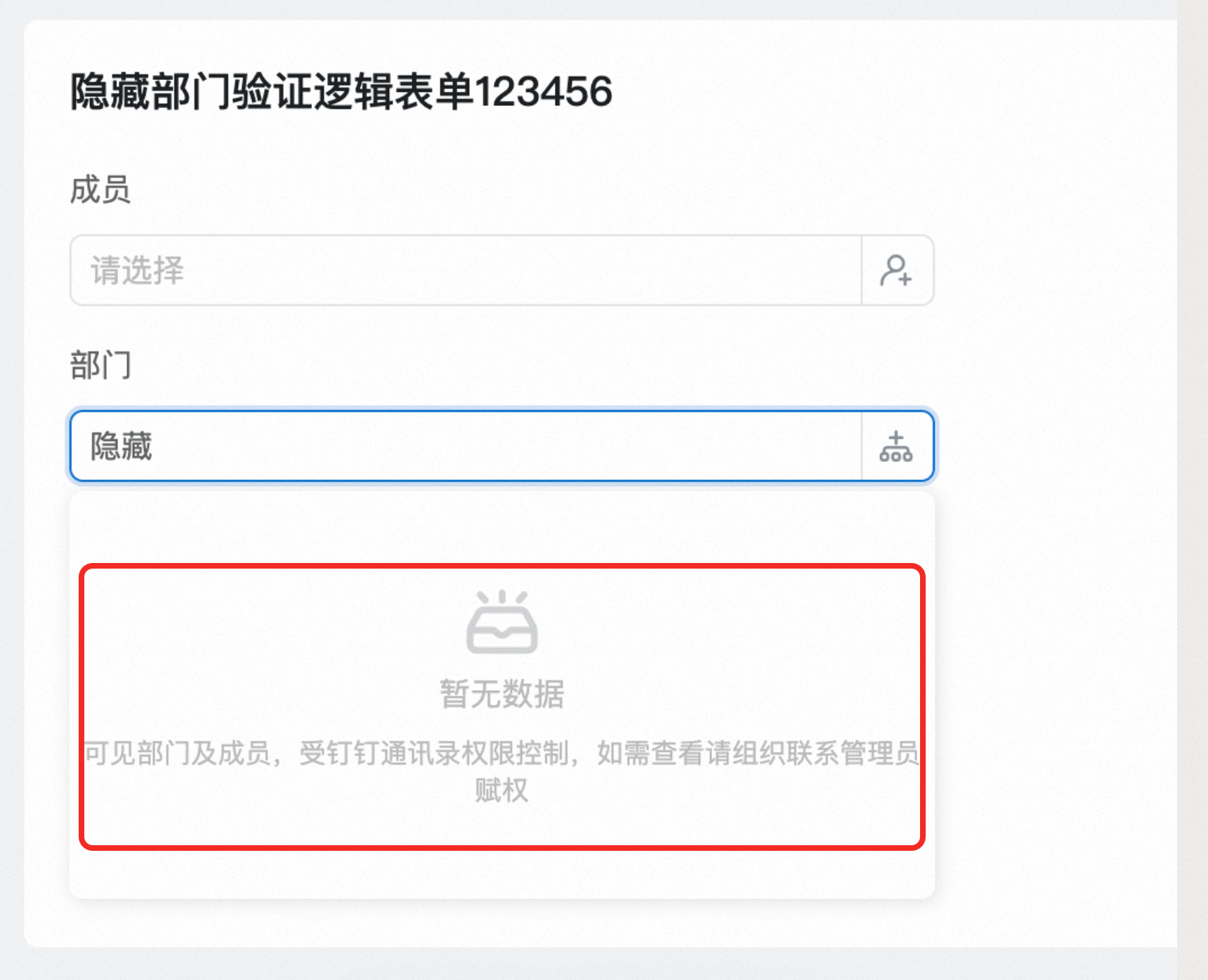Click the "成员" field label
Image resolution: width=1208 pixels, height=980 pixels.
pos(100,190)
